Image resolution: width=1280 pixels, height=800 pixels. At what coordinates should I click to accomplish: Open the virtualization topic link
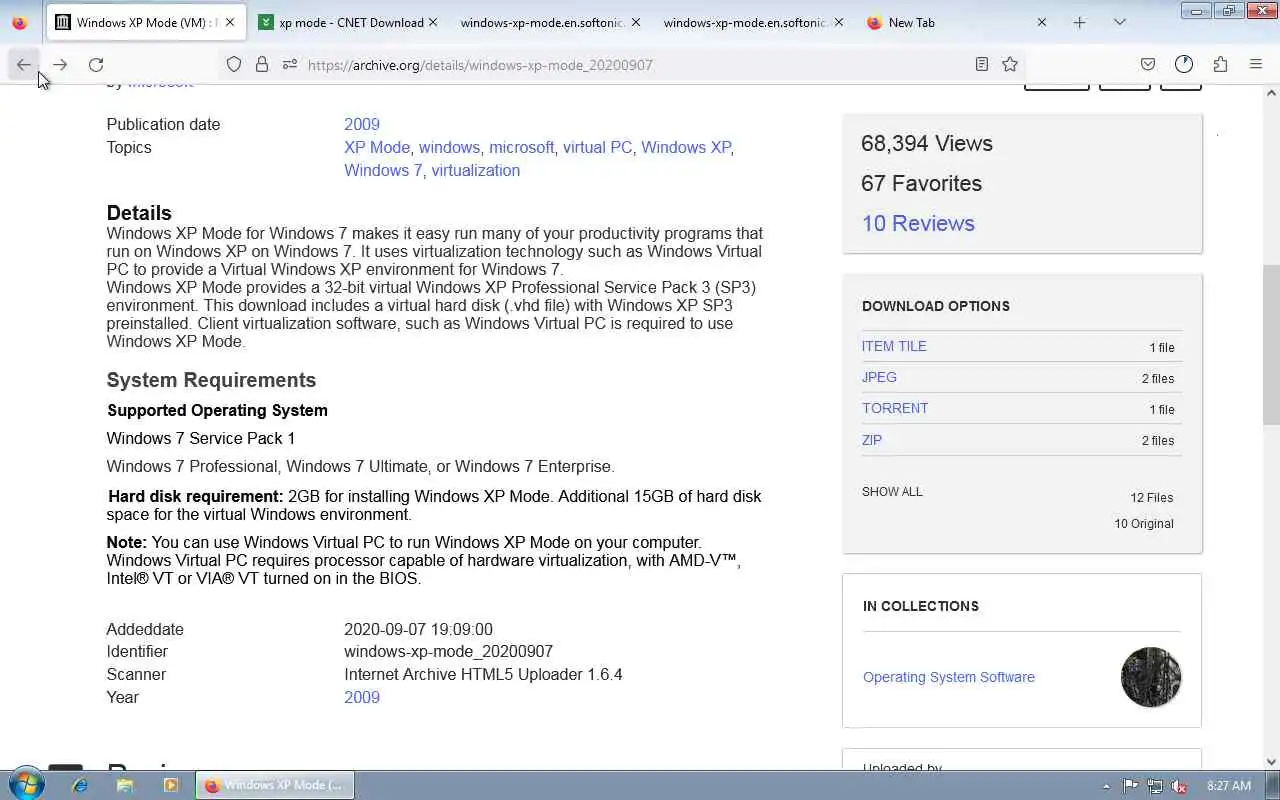[x=475, y=170]
